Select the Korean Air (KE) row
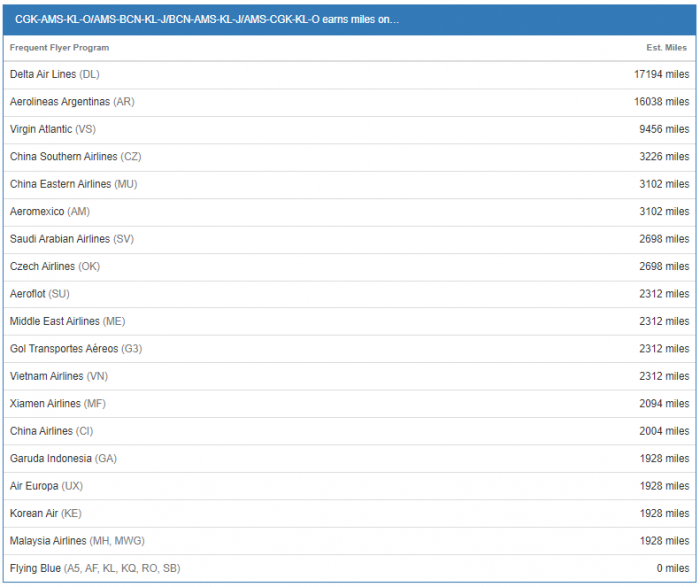 [x=350, y=514]
